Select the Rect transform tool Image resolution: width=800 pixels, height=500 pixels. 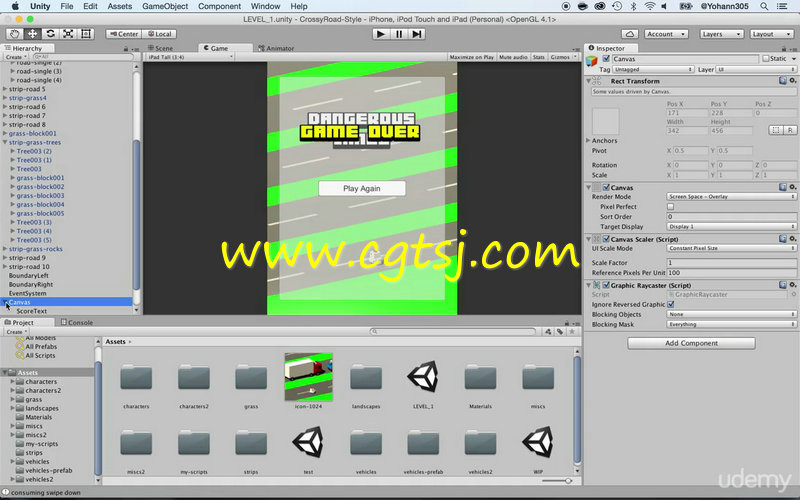pyautogui.click(x=86, y=34)
